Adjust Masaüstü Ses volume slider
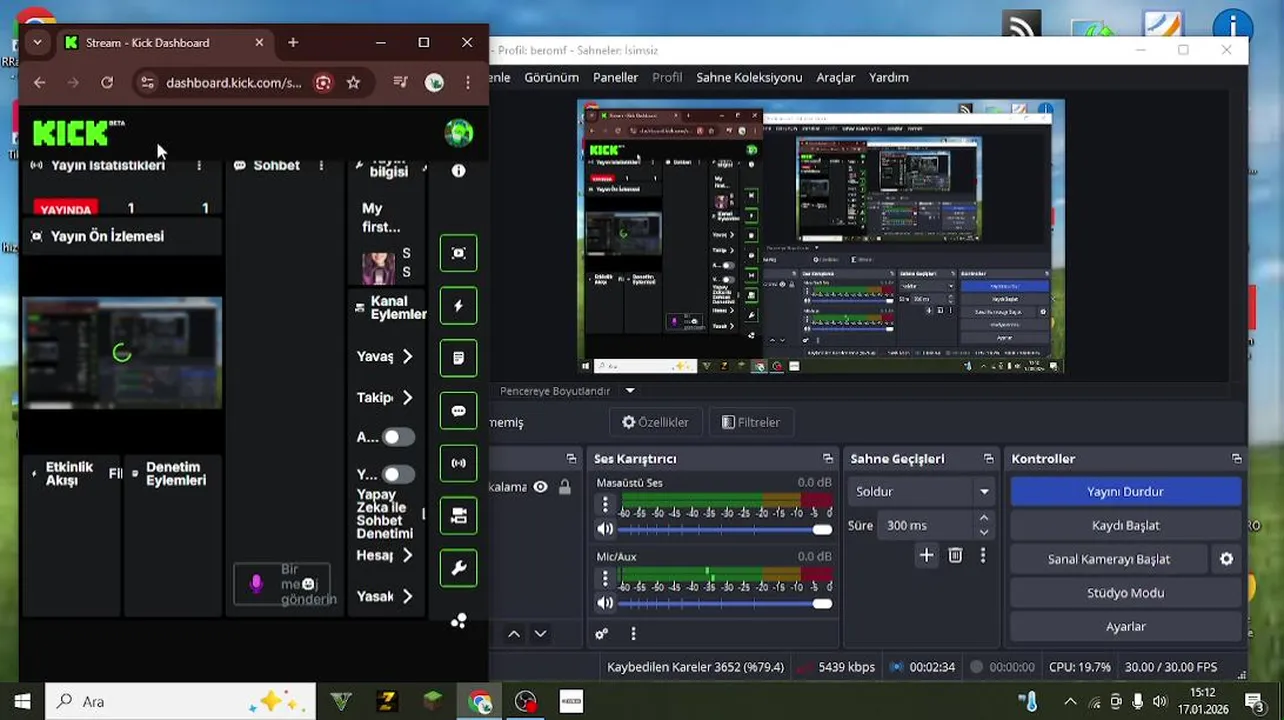The height and width of the screenshot is (720, 1284). [x=725, y=530]
